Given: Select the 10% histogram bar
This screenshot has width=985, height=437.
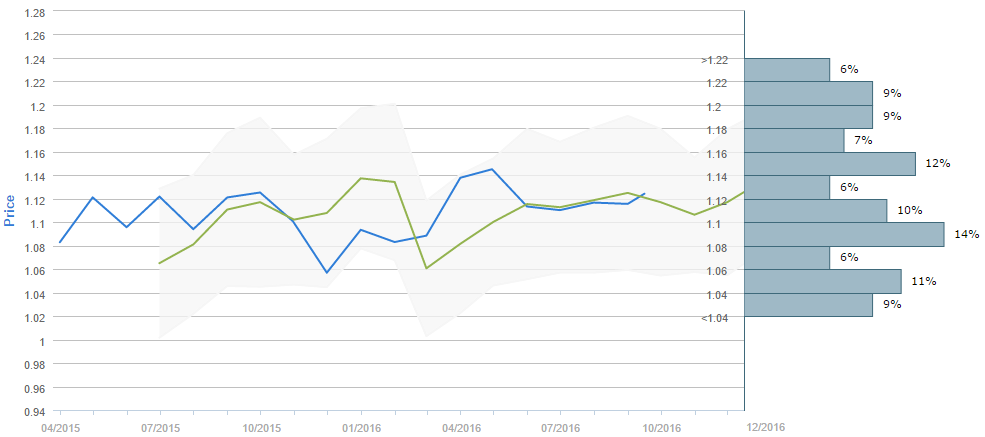Looking at the screenshot, I should point(816,211).
